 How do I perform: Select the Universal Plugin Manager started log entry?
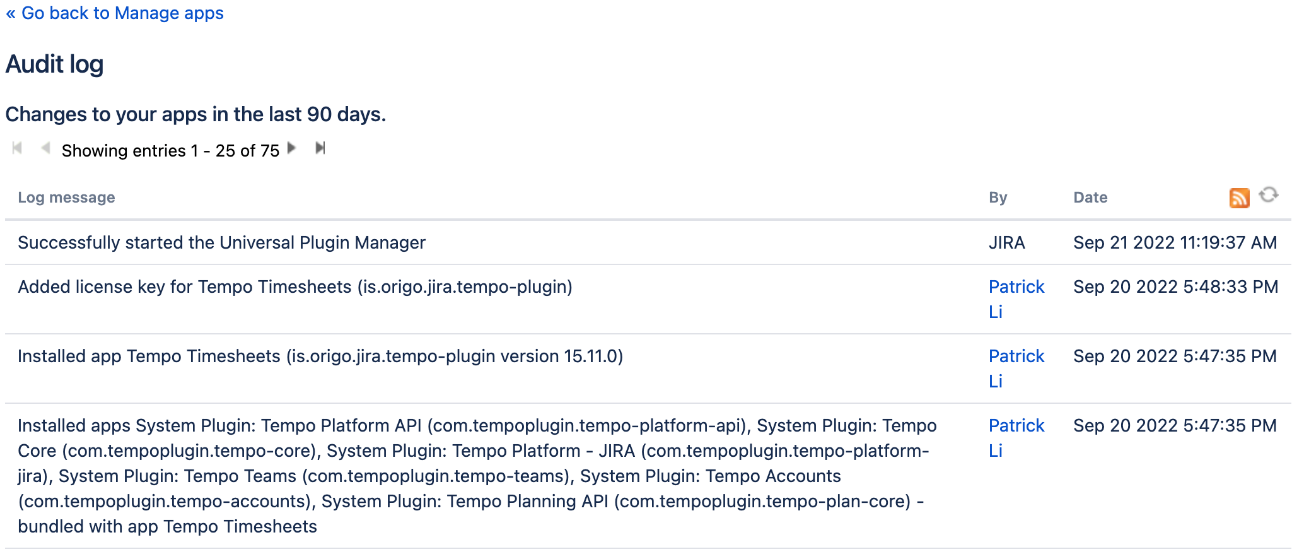[222, 243]
